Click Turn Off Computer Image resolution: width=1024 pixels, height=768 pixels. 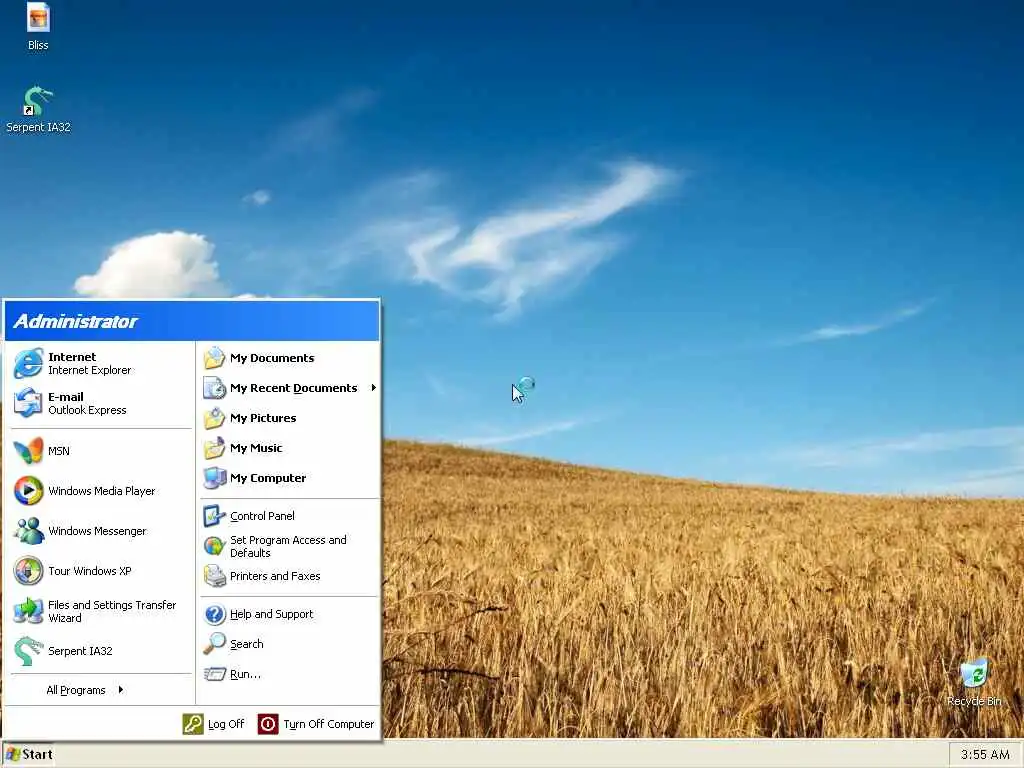coord(316,724)
